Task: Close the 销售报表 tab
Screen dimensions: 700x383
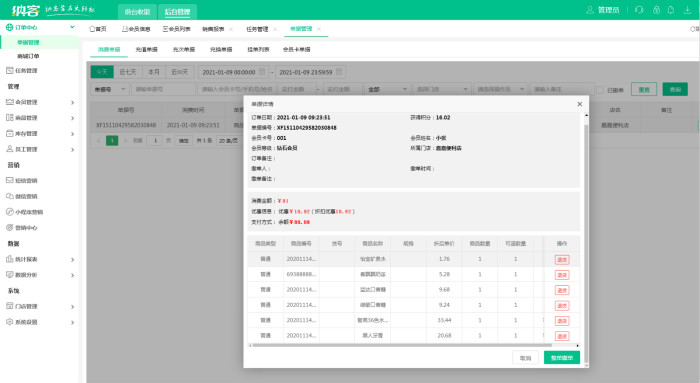Action: 231,29
